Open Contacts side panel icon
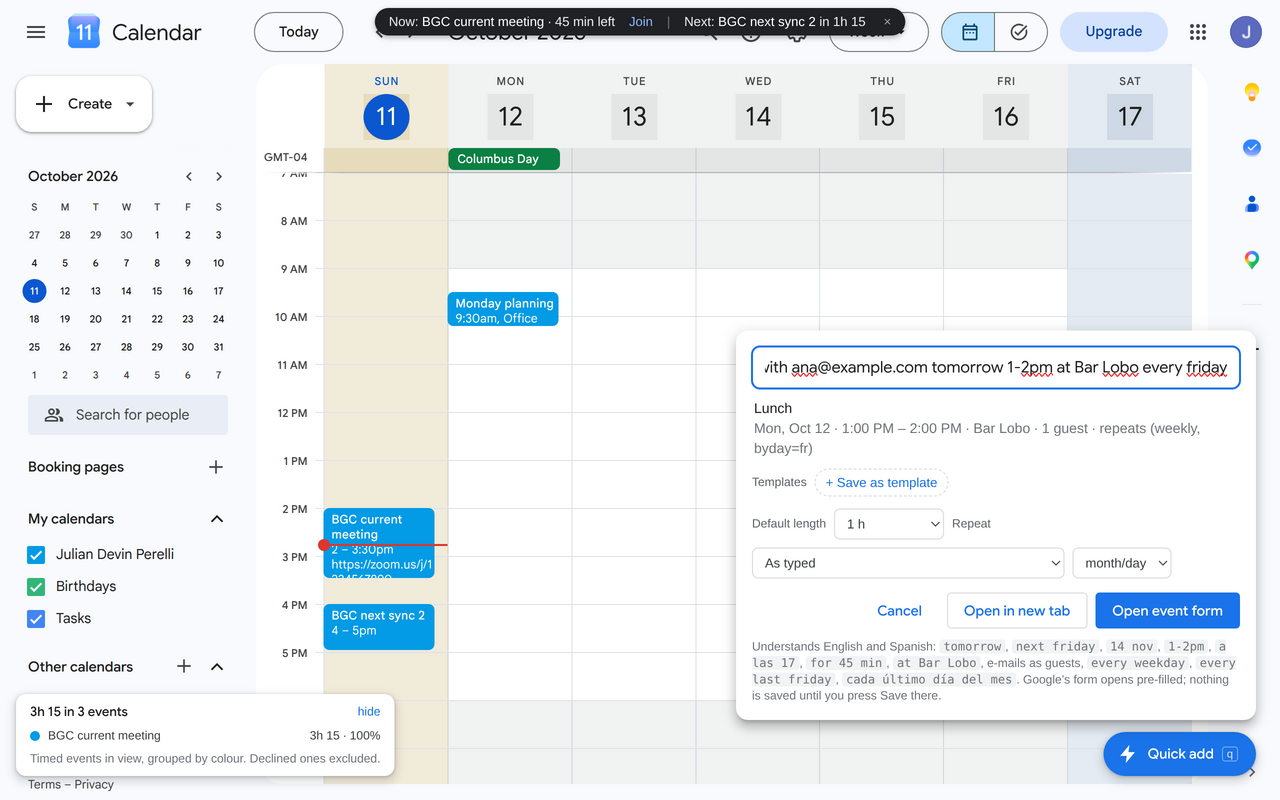This screenshot has height=800, width=1280. click(1251, 204)
